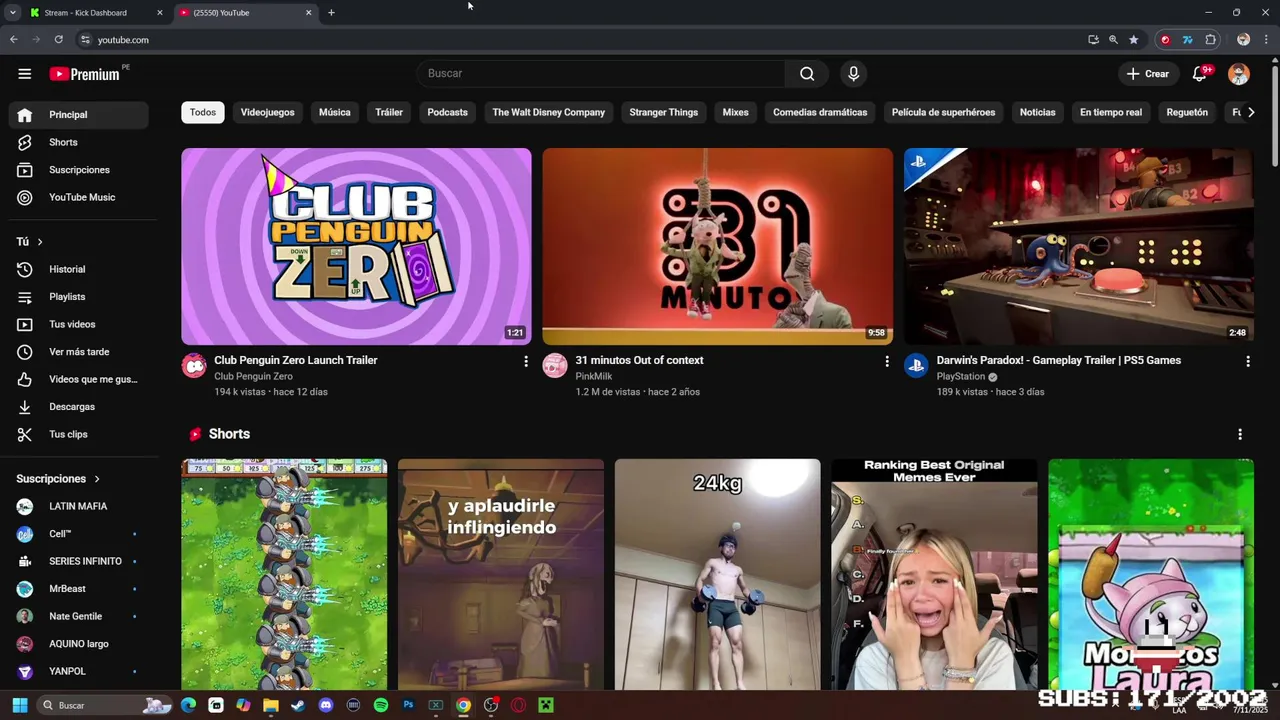Screen dimensions: 1280x720
Task: Open Videos que me gustan
Action: (79, 379)
